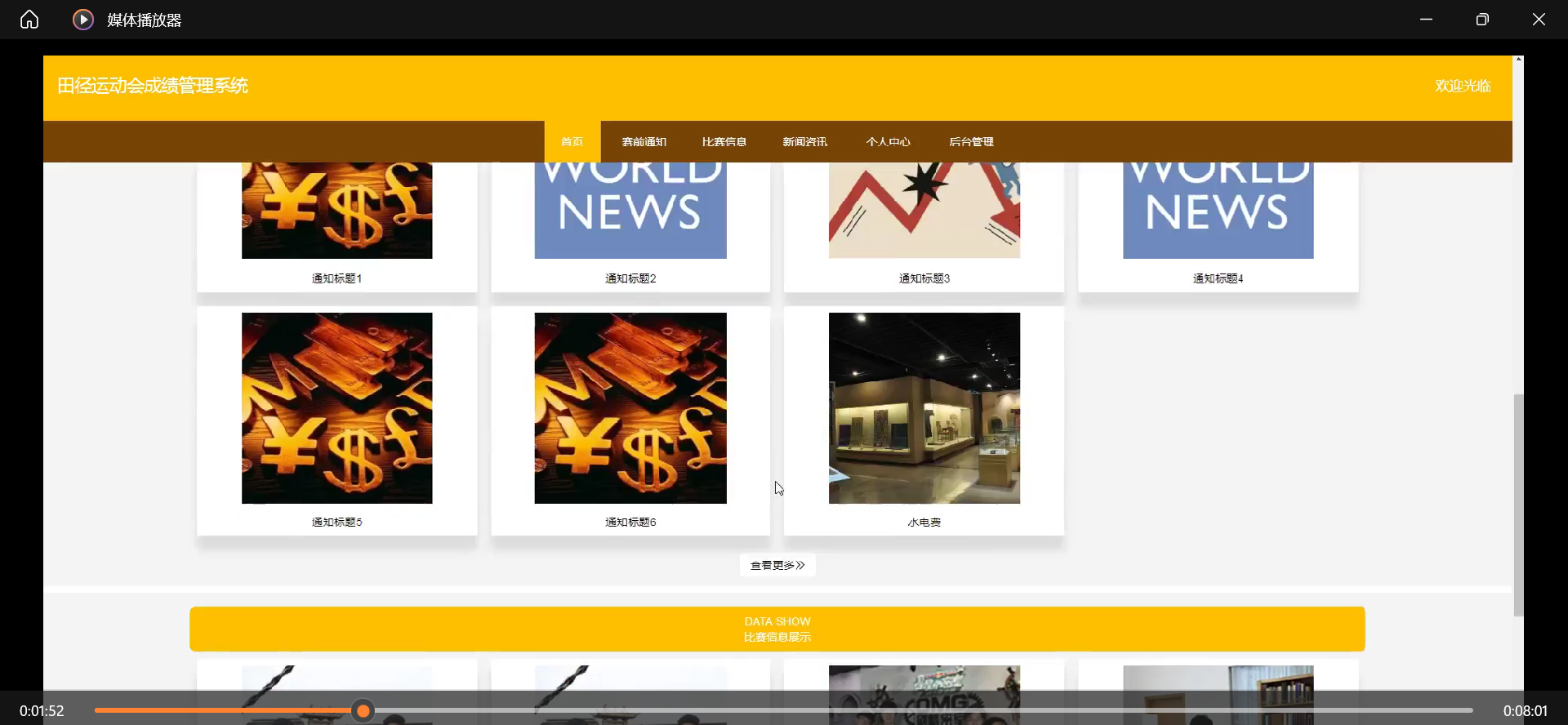The width and height of the screenshot is (1568, 725).
Task: Click the 通知标题3 caption
Action: pos(924,278)
